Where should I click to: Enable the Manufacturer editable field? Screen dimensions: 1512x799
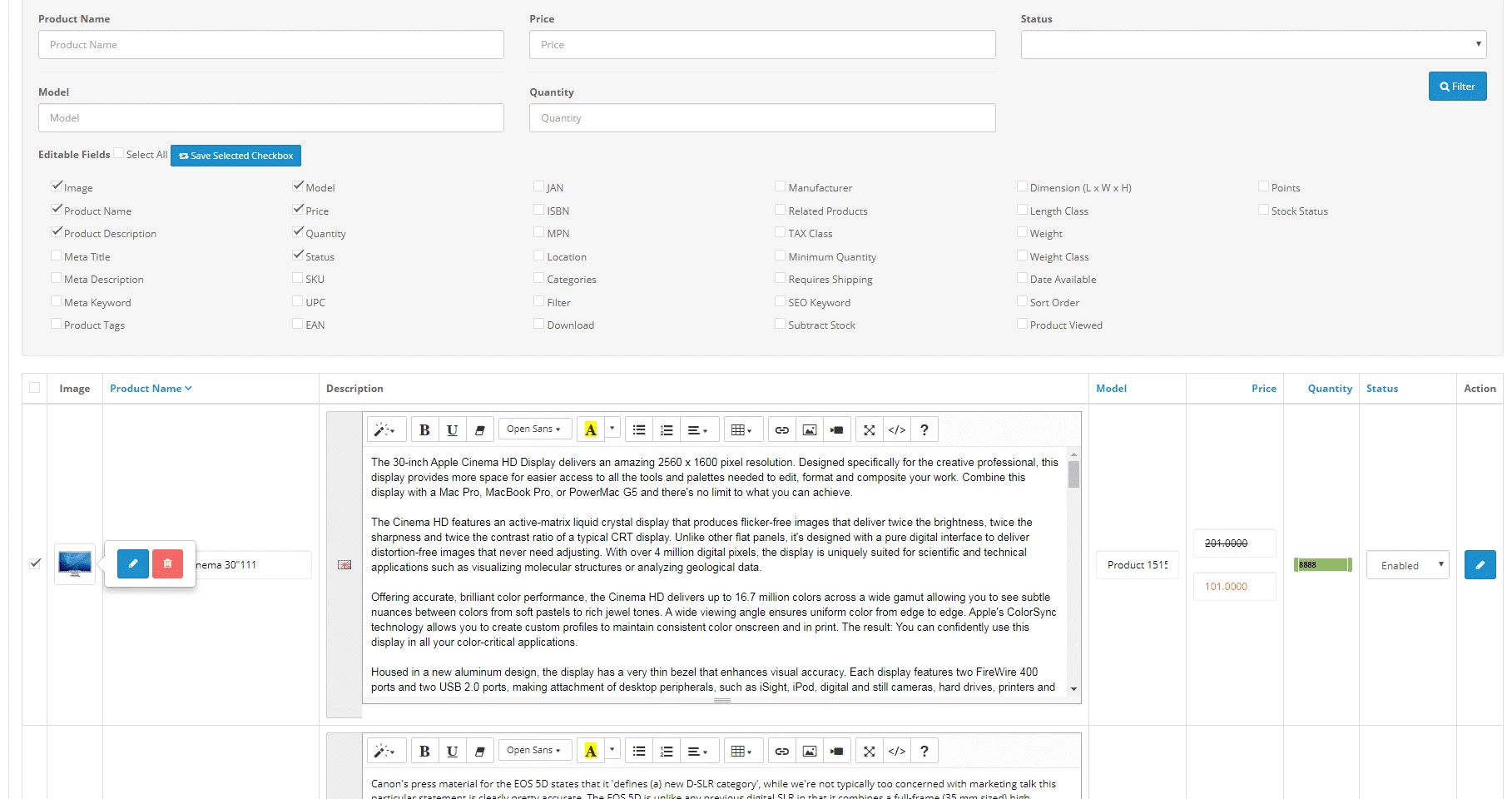(x=781, y=186)
